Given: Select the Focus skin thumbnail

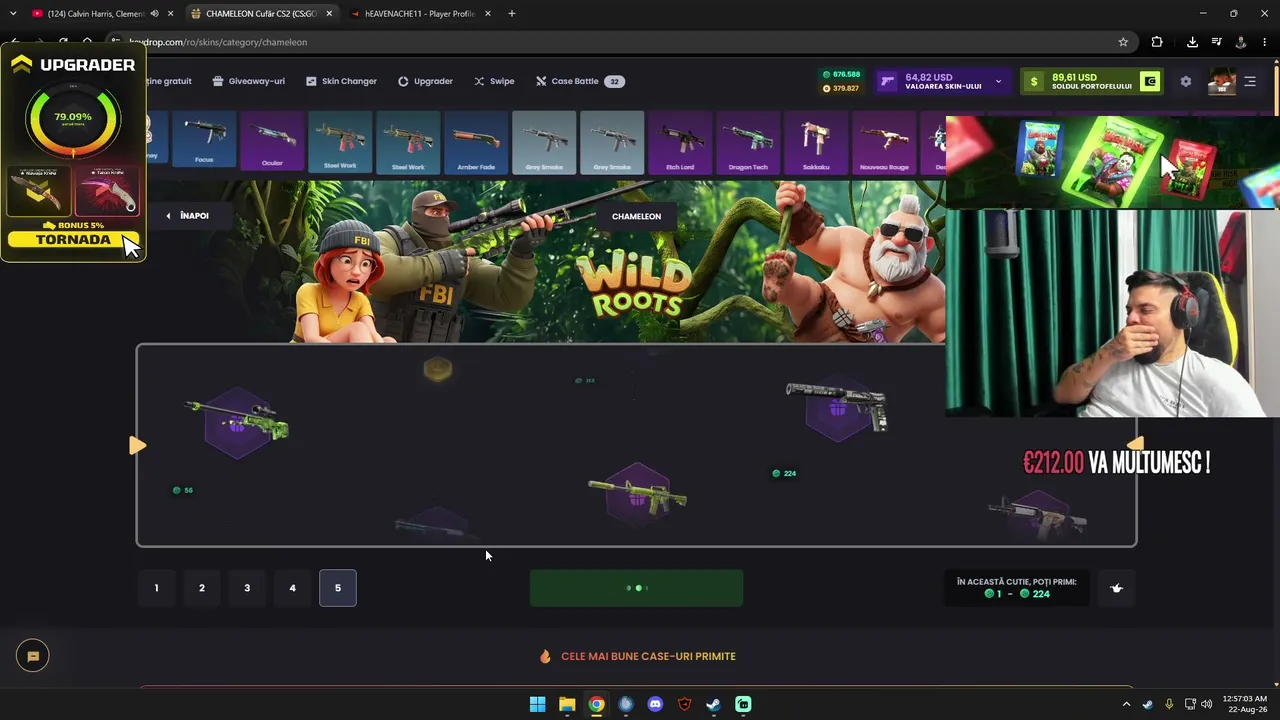Looking at the screenshot, I should [x=204, y=142].
